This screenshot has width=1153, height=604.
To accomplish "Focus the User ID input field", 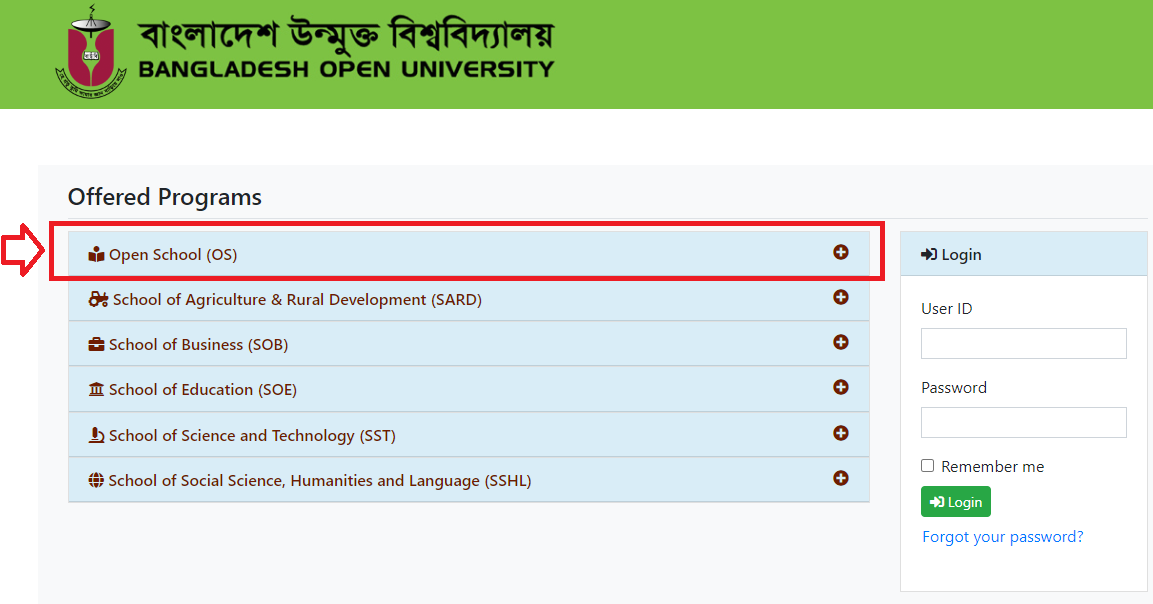I will tap(1024, 344).
